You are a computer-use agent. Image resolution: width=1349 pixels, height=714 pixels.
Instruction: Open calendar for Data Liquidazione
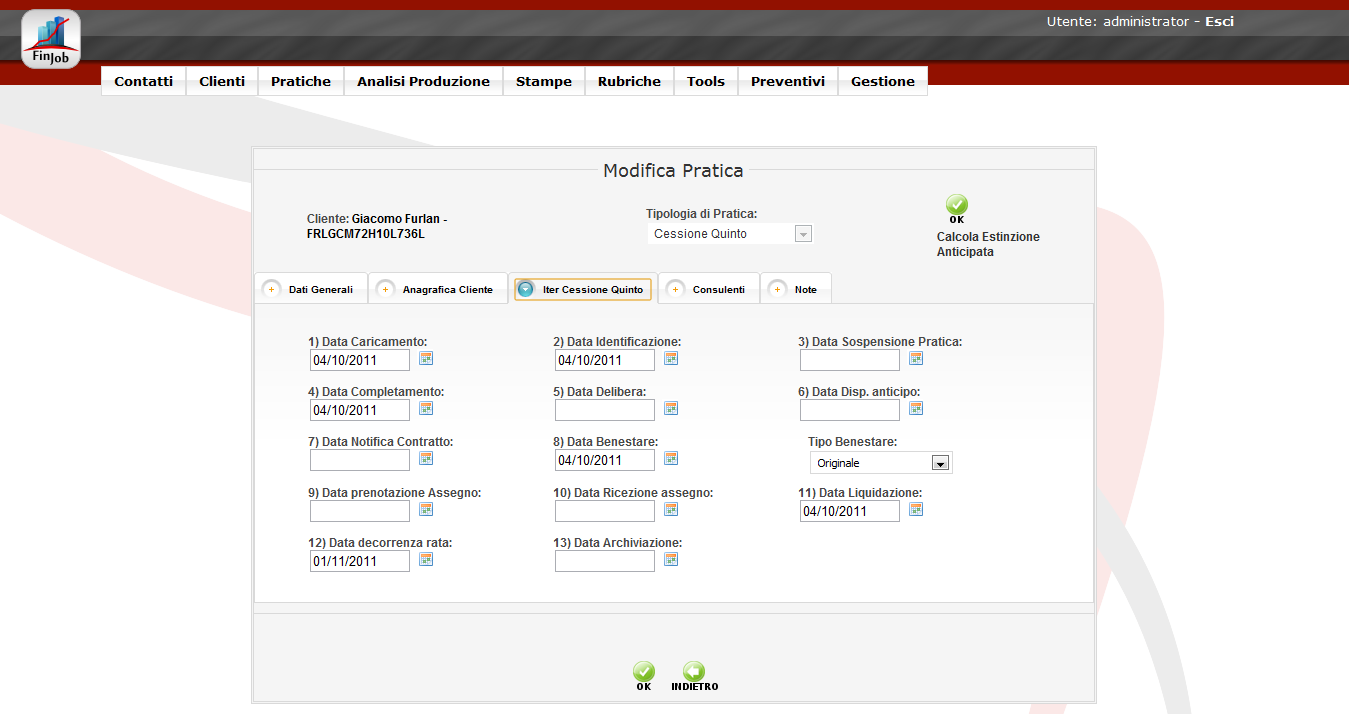pyautogui.click(x=916, y=509)
